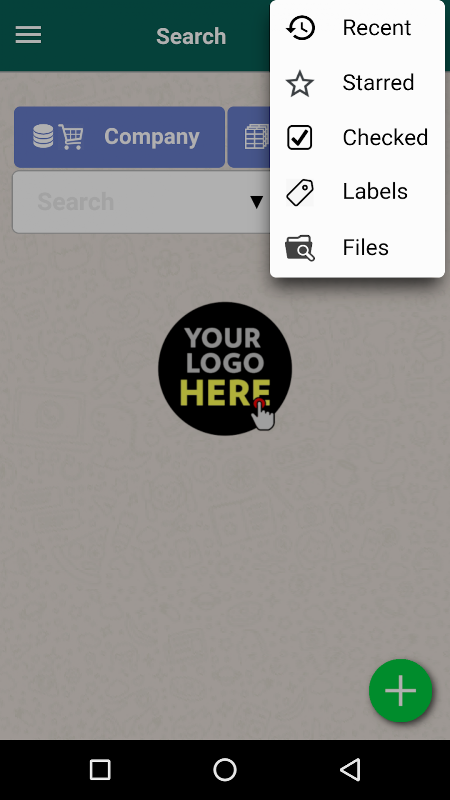Open the Search combo box field
Viewport: 450px width, 800px height.
[x=142, y=202]
